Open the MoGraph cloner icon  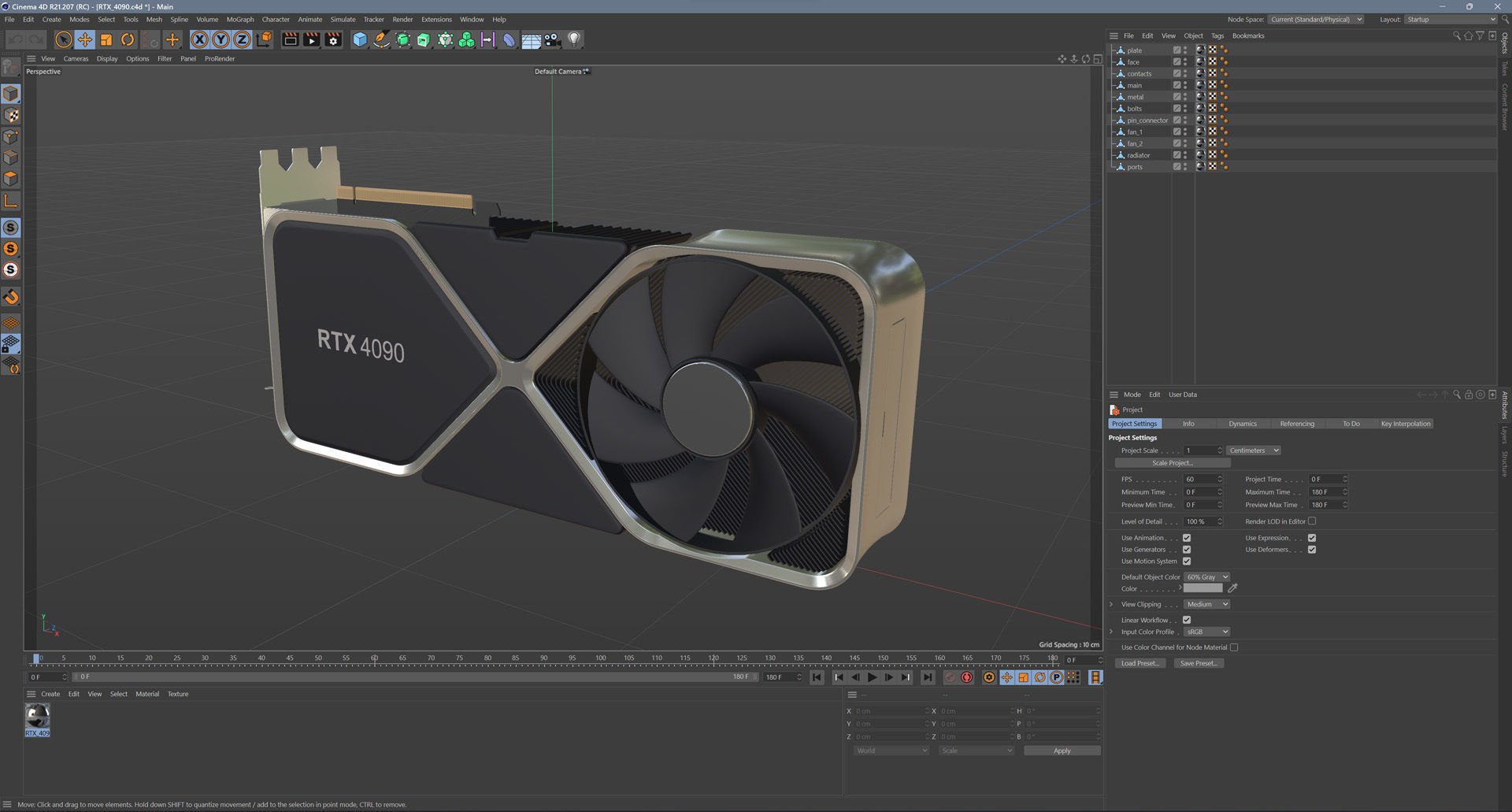click(x=467, y=39)
